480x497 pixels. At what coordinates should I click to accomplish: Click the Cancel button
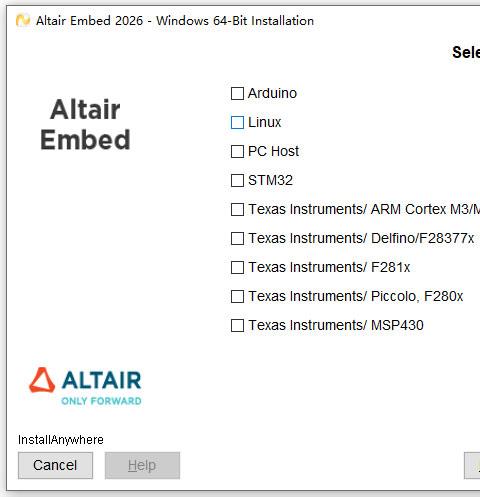click(55, 465)
